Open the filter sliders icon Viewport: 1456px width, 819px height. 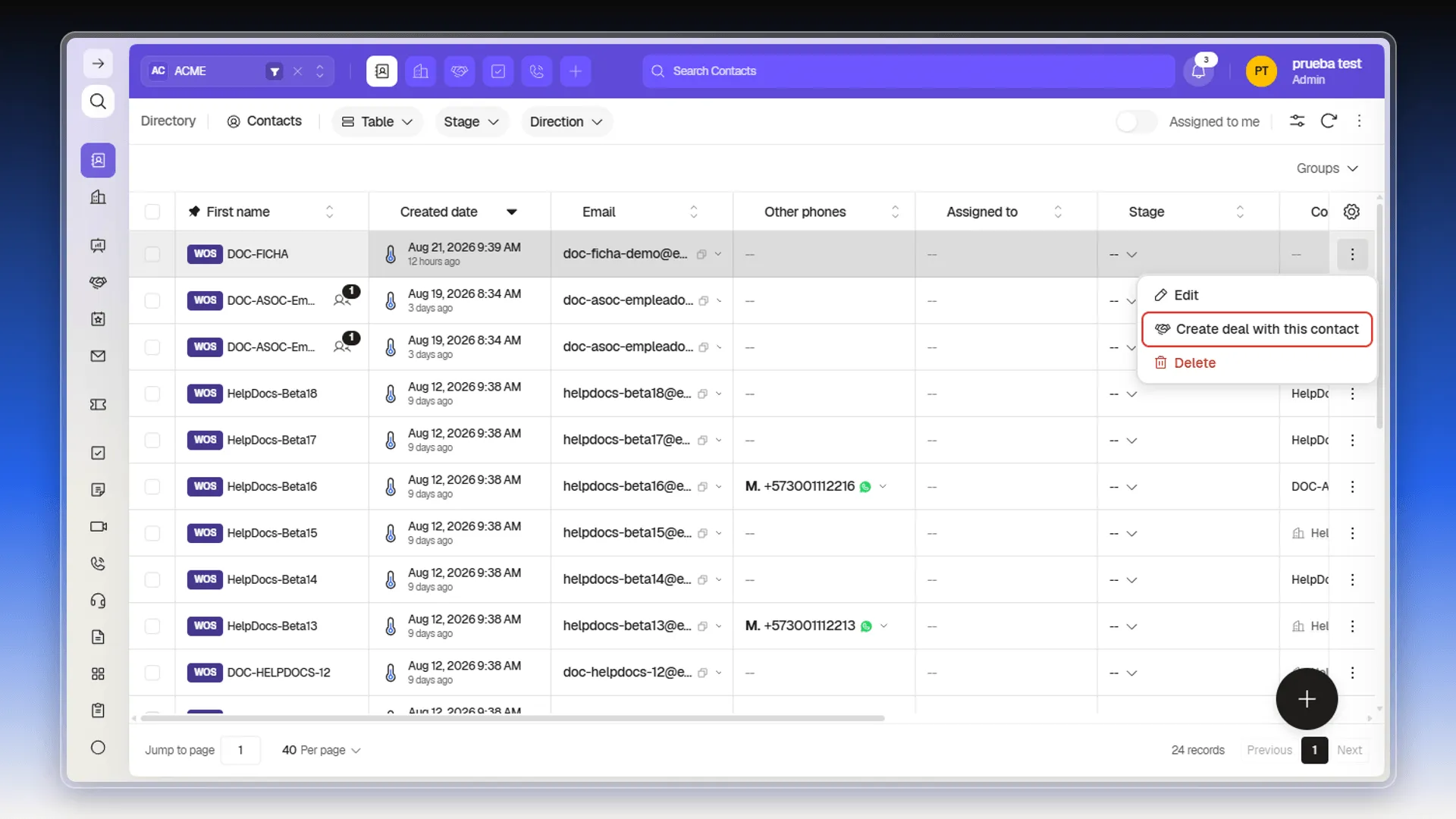[1298, 121]
